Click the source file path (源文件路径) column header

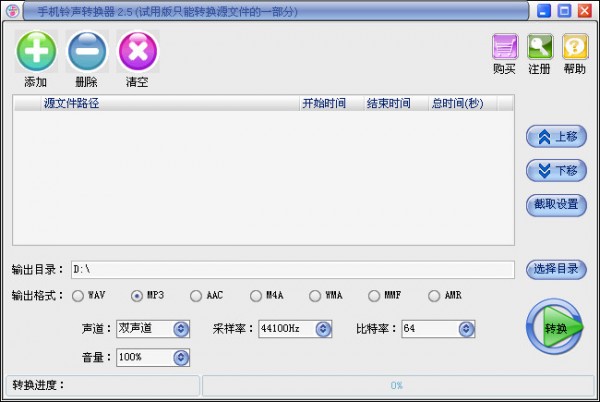coord(170,103)
